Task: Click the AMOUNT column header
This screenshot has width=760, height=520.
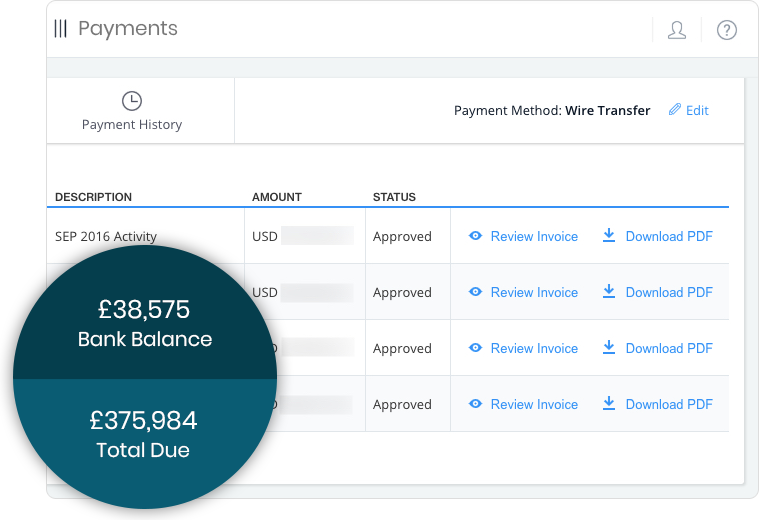Action: coord(277,197)
